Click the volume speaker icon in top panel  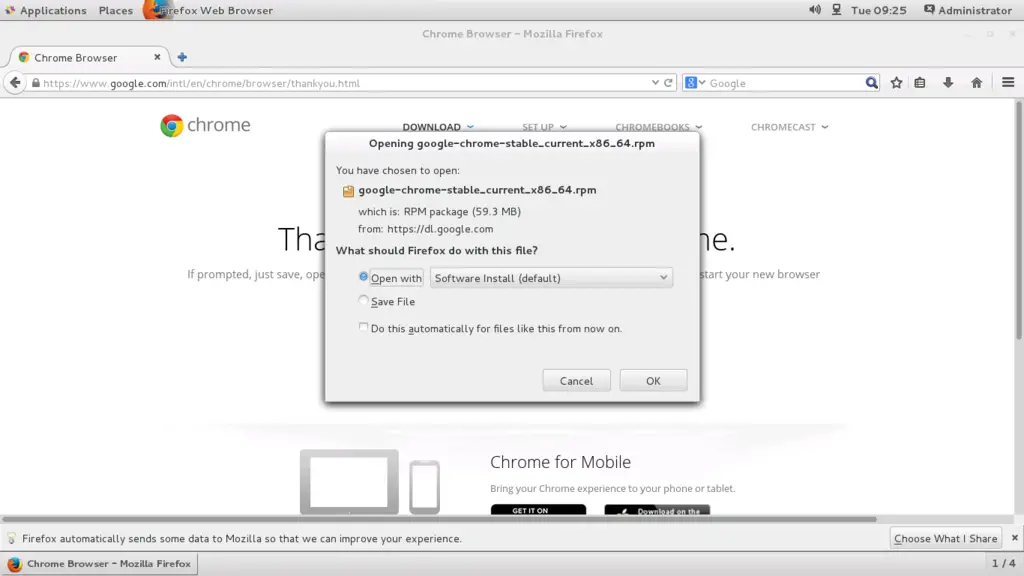click(x=815, y=10)
